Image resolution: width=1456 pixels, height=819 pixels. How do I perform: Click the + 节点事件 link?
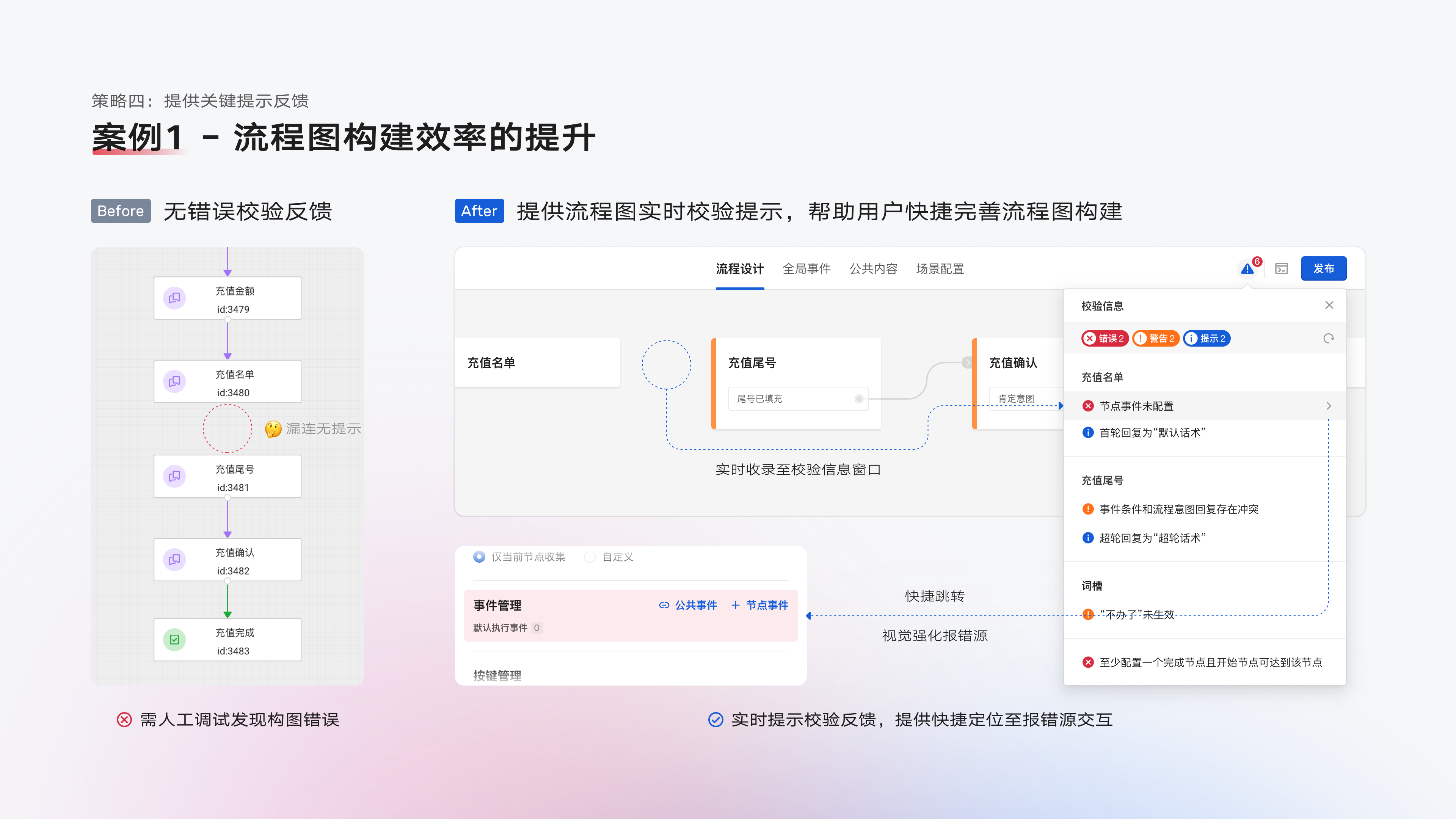point(759,606)
